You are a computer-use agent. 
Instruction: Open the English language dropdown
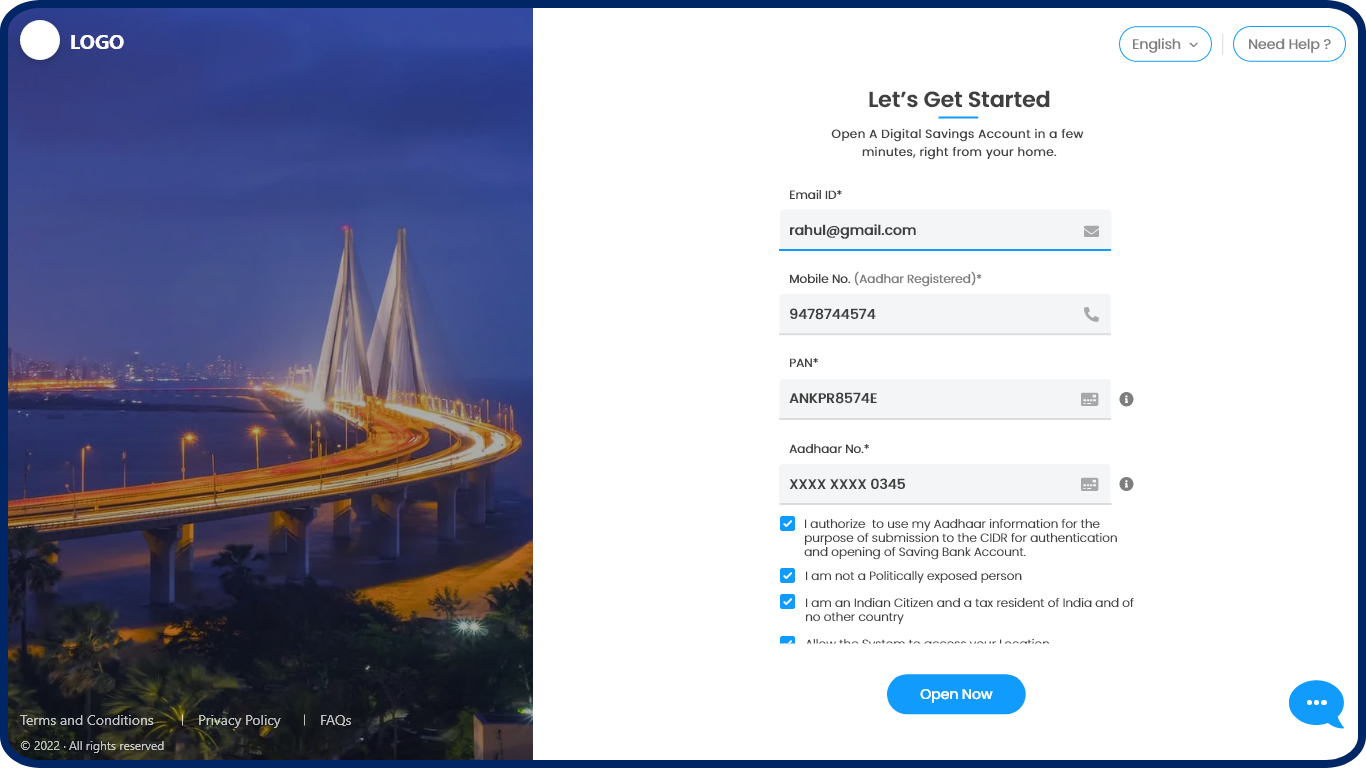click(x=1164, y=44)
